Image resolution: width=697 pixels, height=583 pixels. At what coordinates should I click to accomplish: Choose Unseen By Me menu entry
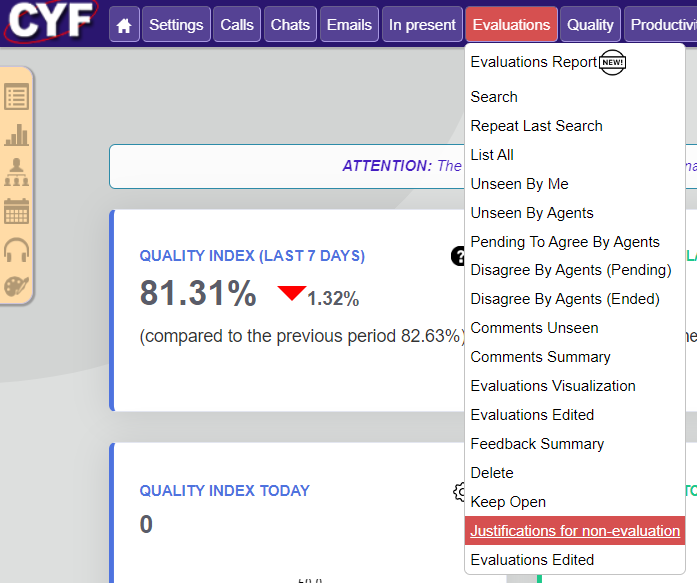pyautogui.click(x=519, y=184)
